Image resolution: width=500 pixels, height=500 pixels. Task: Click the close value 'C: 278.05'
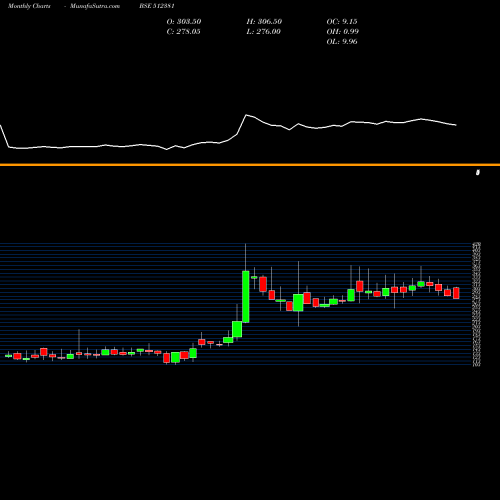184,31
